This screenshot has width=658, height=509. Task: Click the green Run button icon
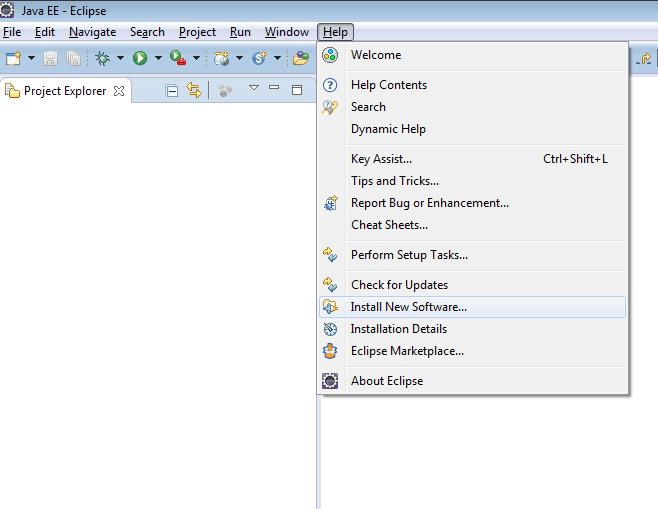pos(140,58)
